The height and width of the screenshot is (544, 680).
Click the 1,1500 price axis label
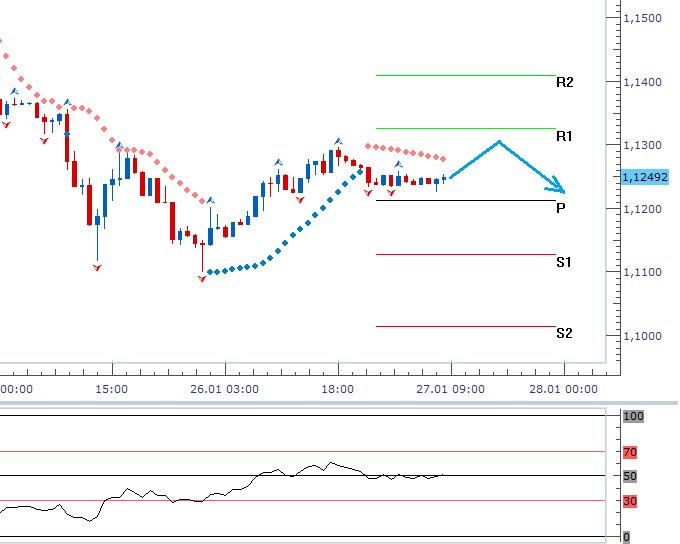tap(641, 18)
